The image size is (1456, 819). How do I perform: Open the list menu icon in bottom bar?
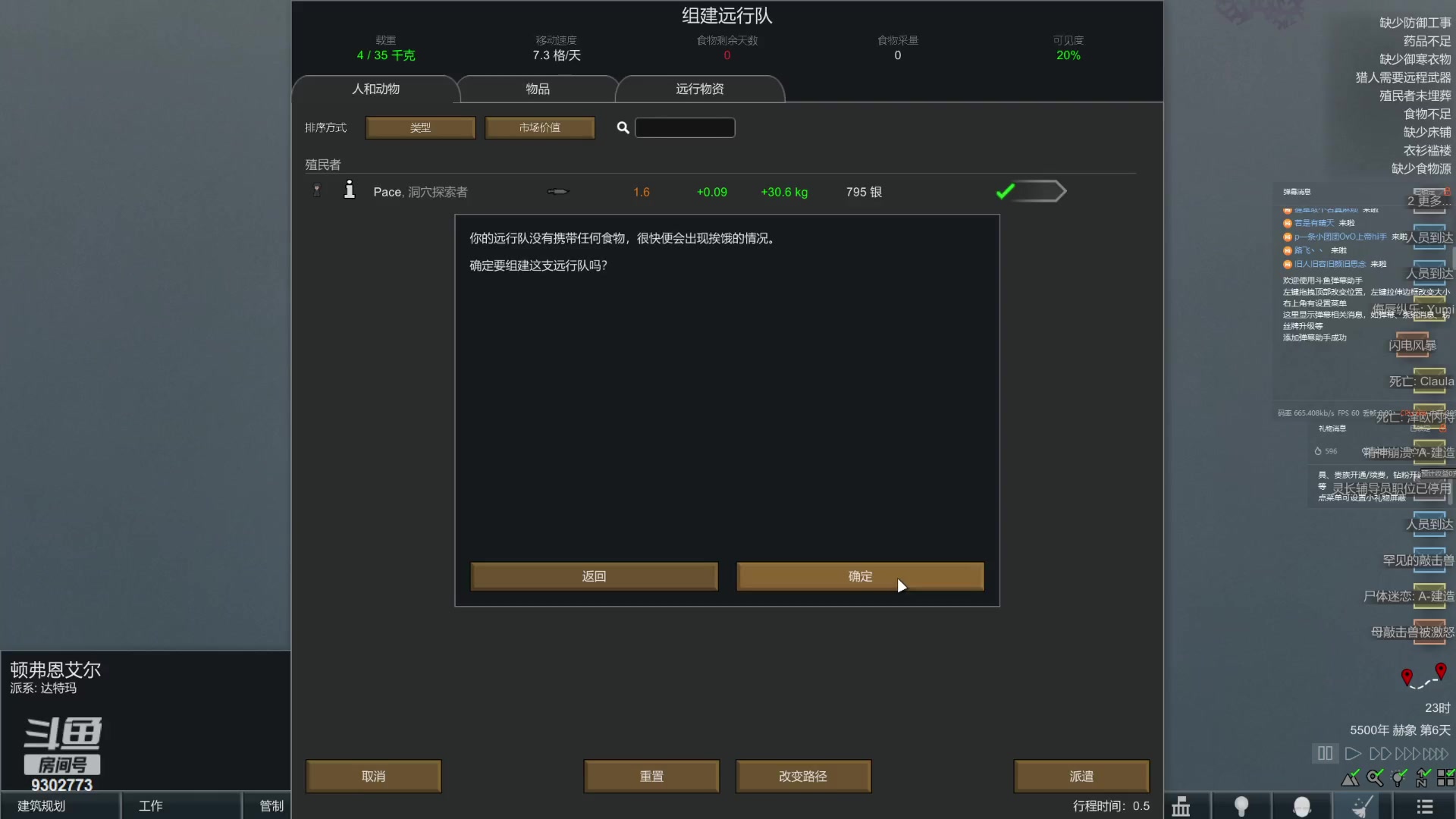(x=1424, y=806)
